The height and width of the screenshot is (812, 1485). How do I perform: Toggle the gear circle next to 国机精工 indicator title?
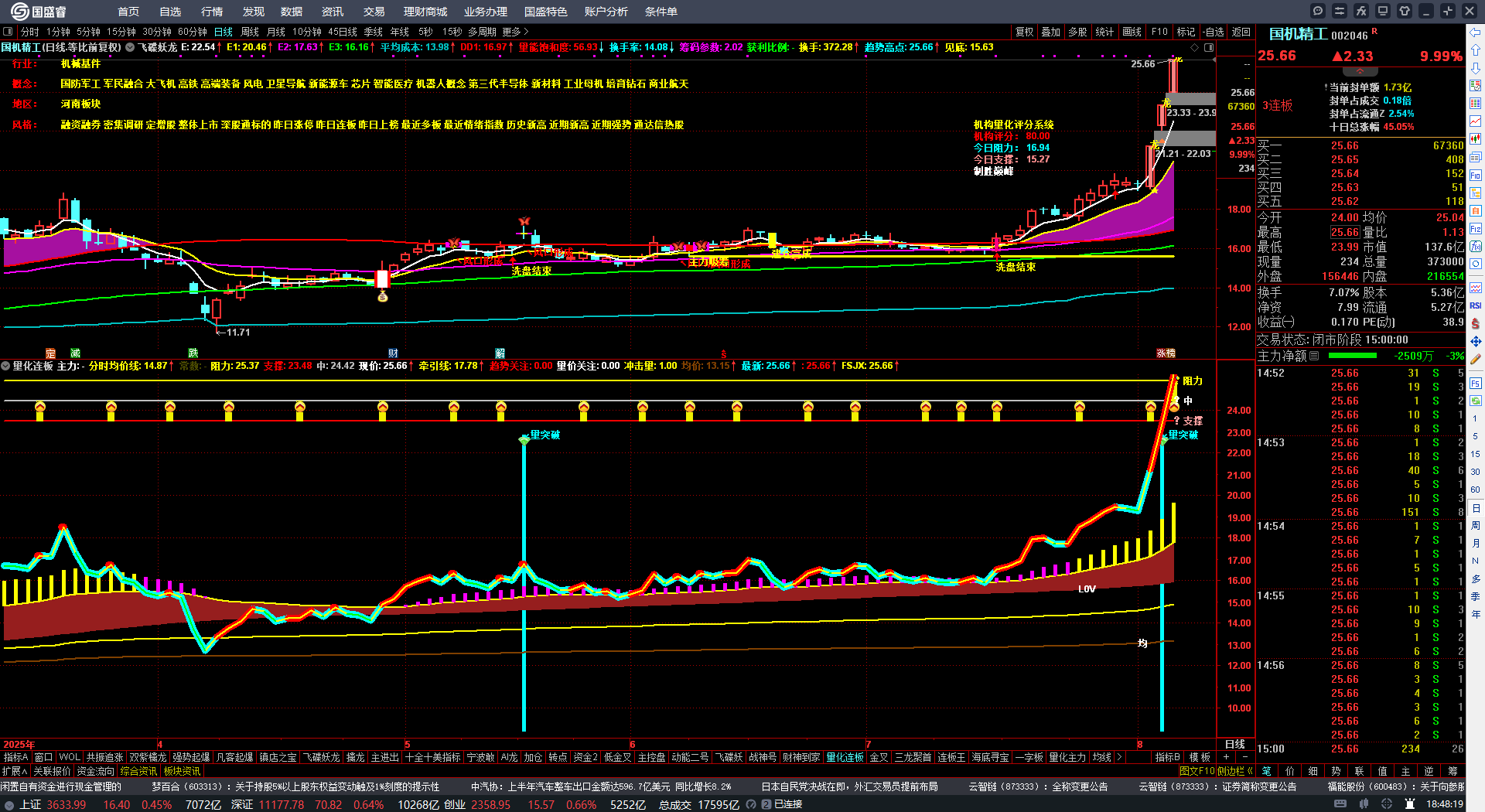tap(130, 47)
